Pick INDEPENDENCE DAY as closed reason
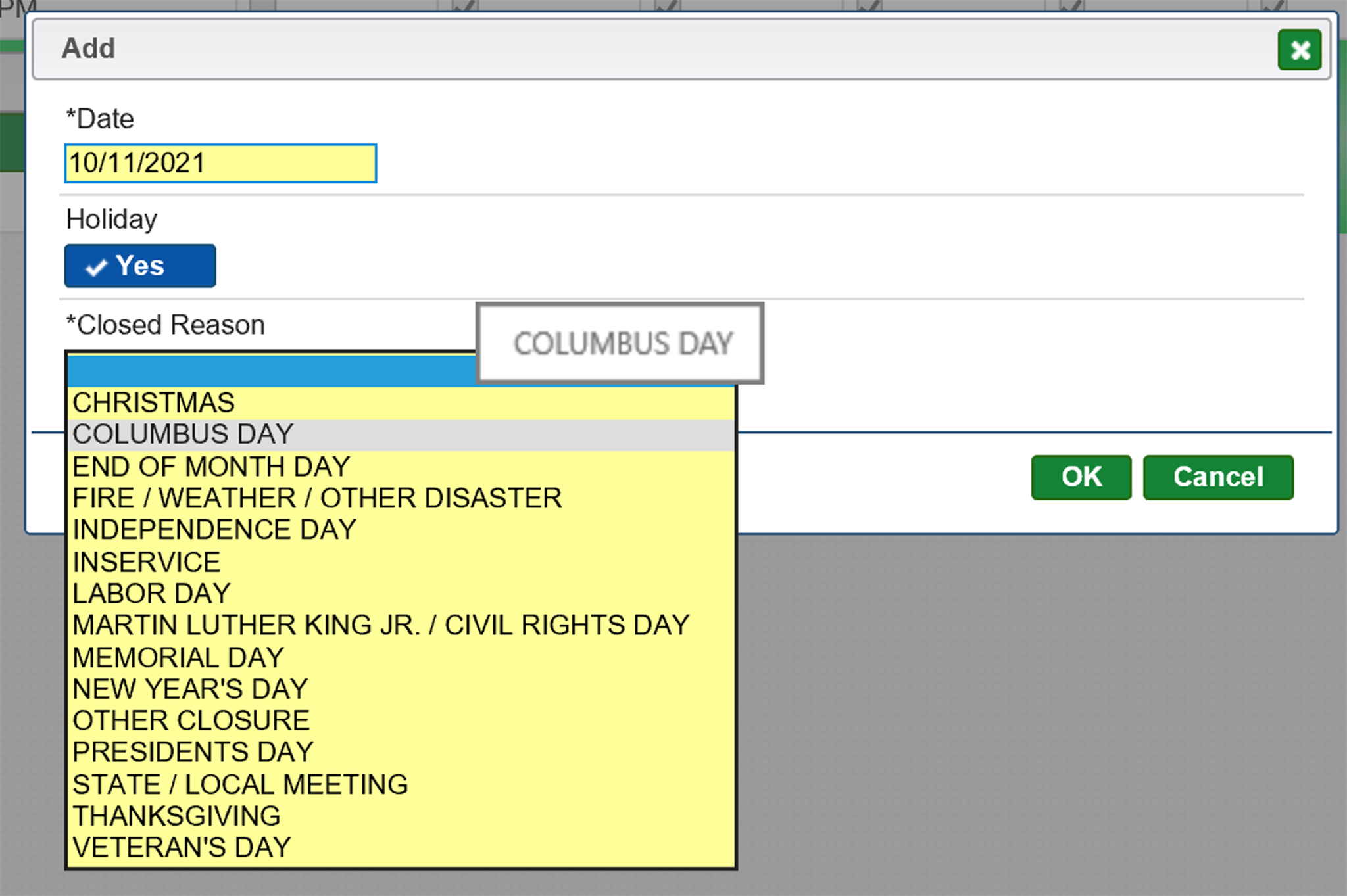 [x=214, y=530]
